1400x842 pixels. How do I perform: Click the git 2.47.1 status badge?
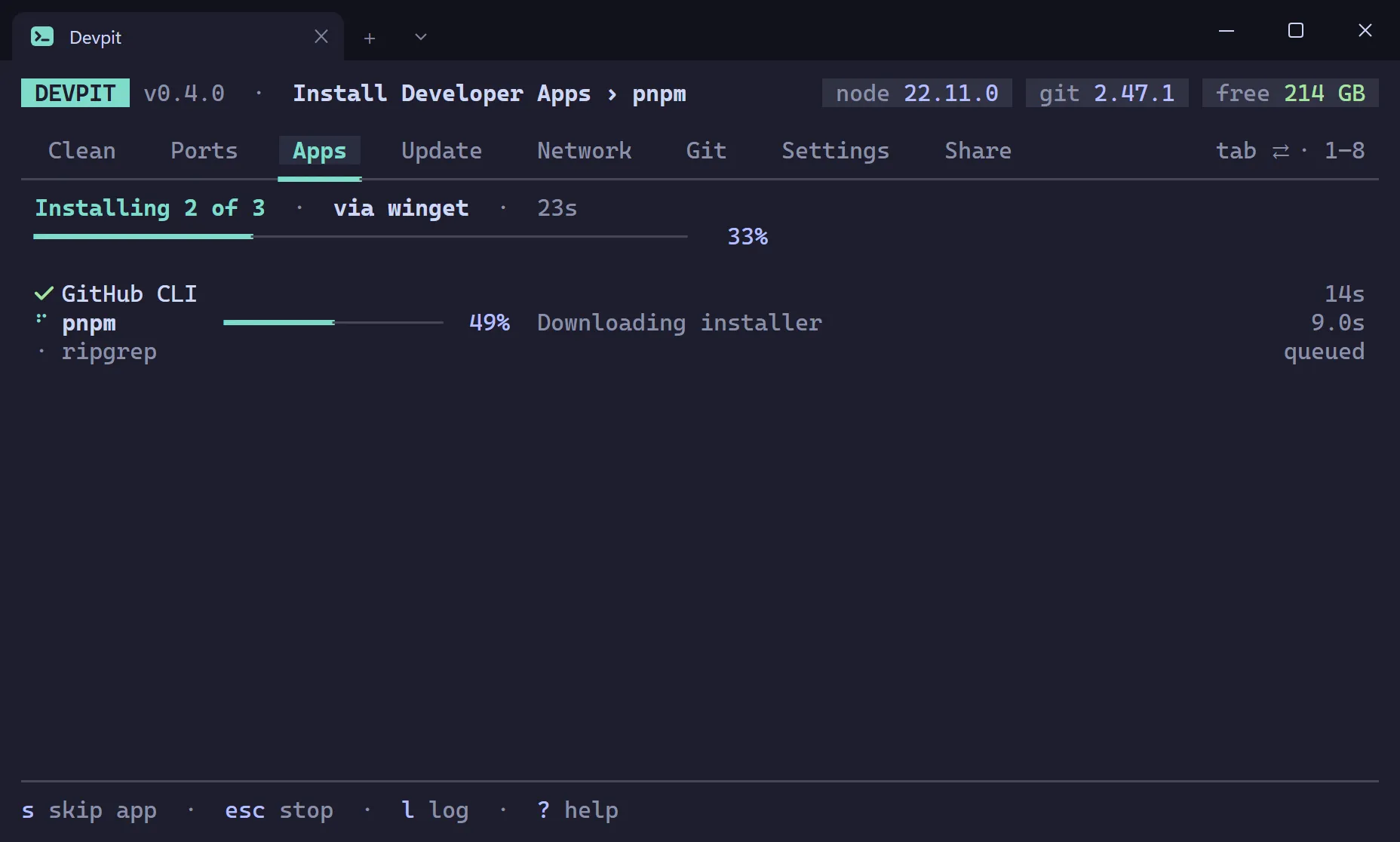[x=1107, y=93]
